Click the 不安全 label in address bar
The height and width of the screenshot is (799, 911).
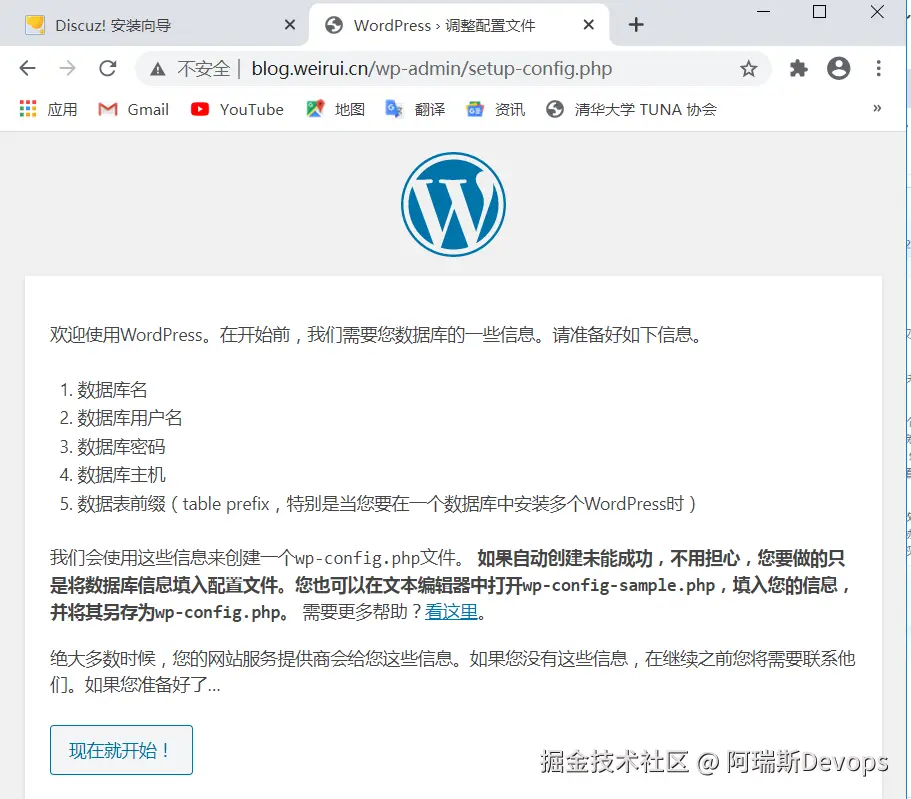(204, 69)
